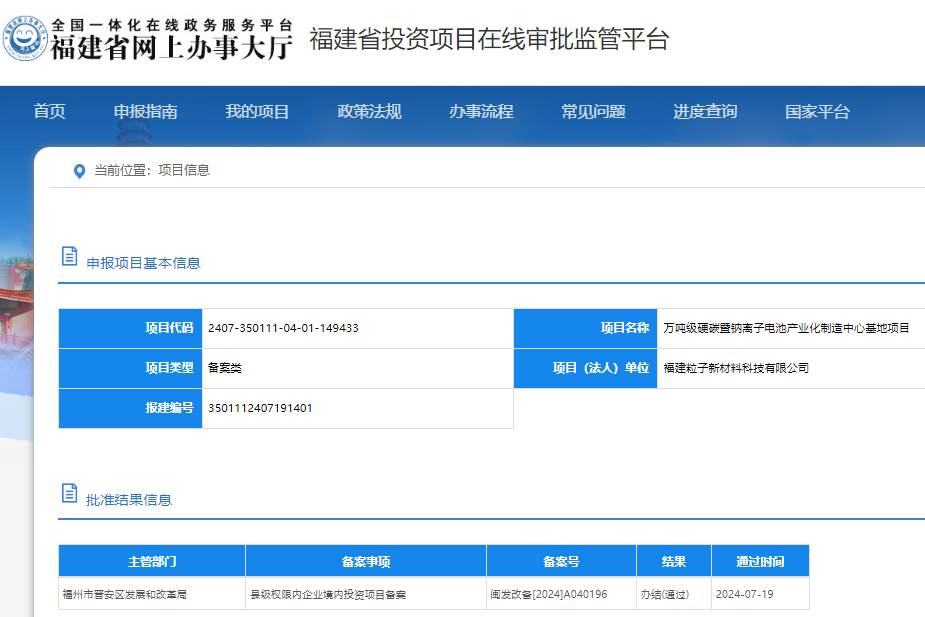Open the 政策法规 navigation item

click(x=369, y=113)
